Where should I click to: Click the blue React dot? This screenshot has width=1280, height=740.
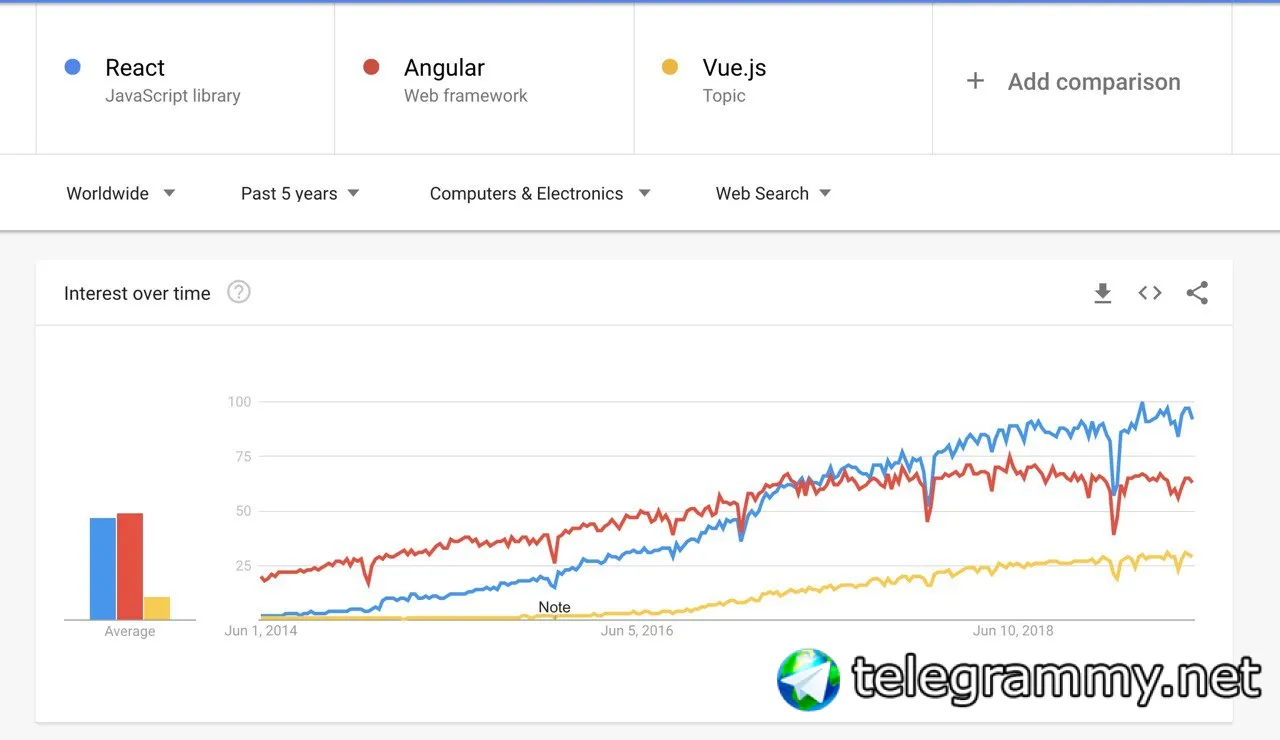[72, 67]
